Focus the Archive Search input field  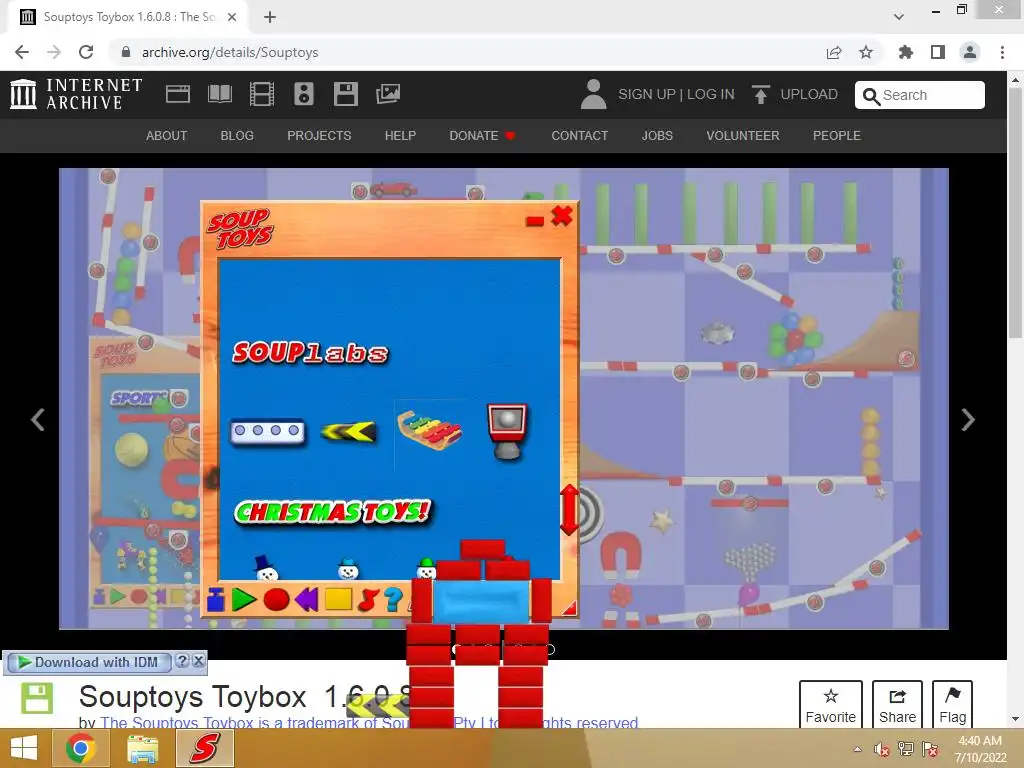pyautogui.click(x=920, y=95)
